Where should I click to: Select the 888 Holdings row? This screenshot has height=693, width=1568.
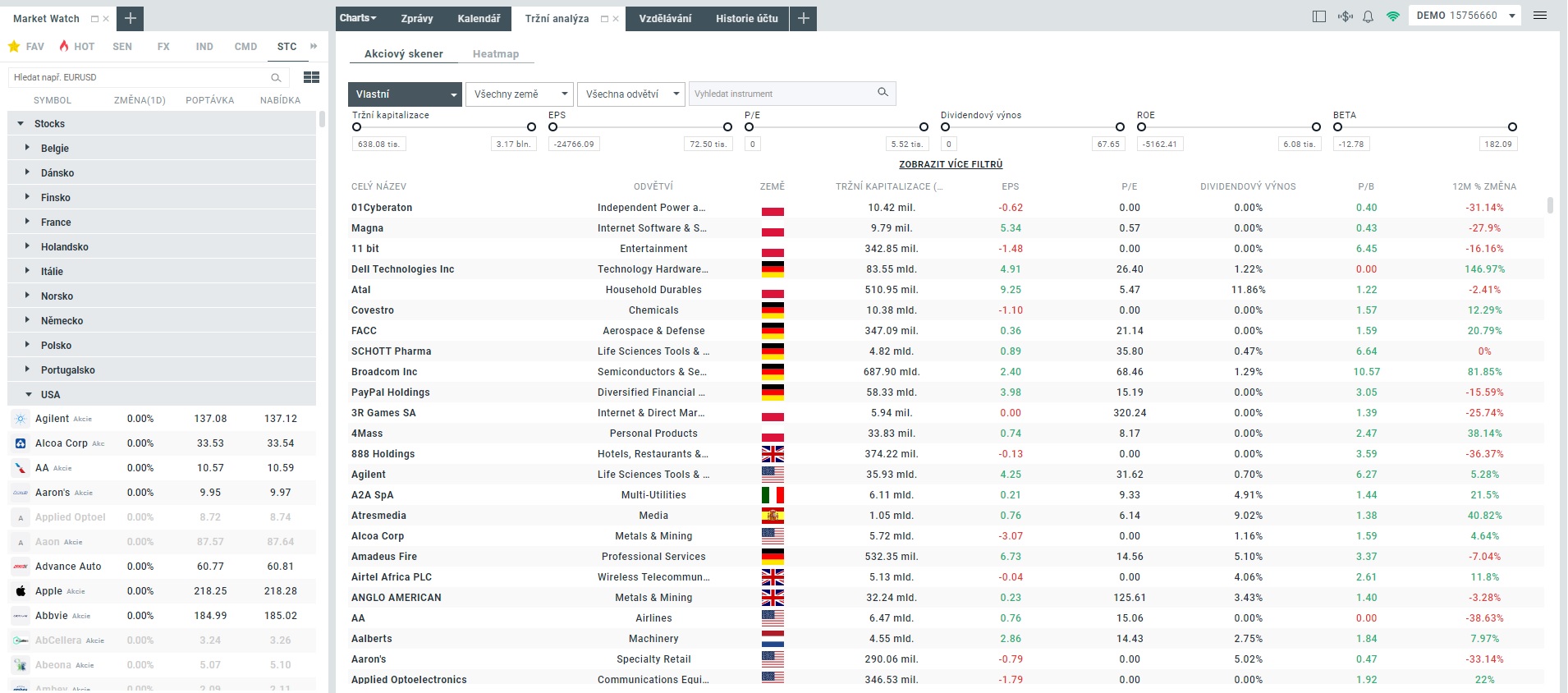946,454
